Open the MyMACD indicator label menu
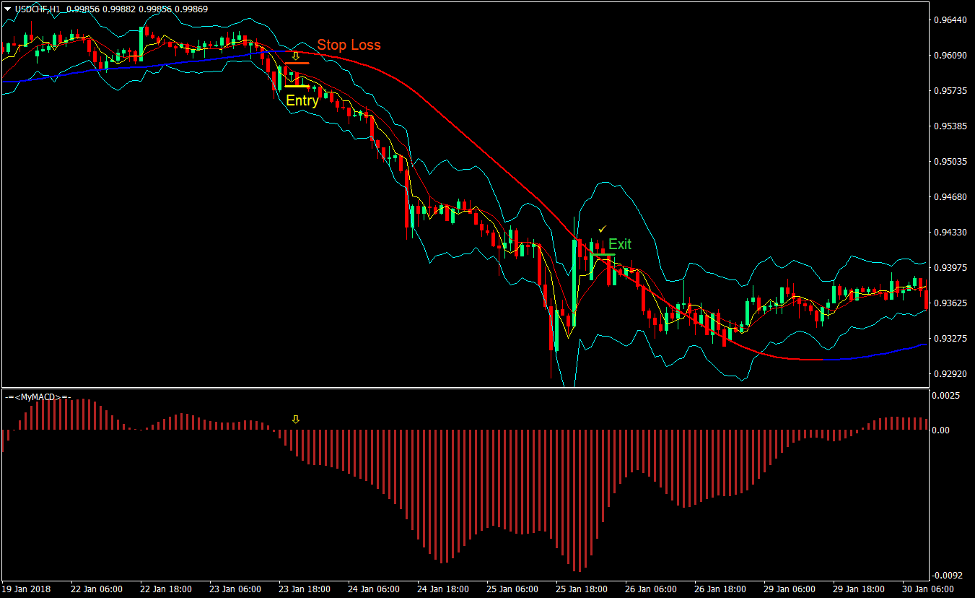The width and height of the screenshot is (977, 600). 36,396
